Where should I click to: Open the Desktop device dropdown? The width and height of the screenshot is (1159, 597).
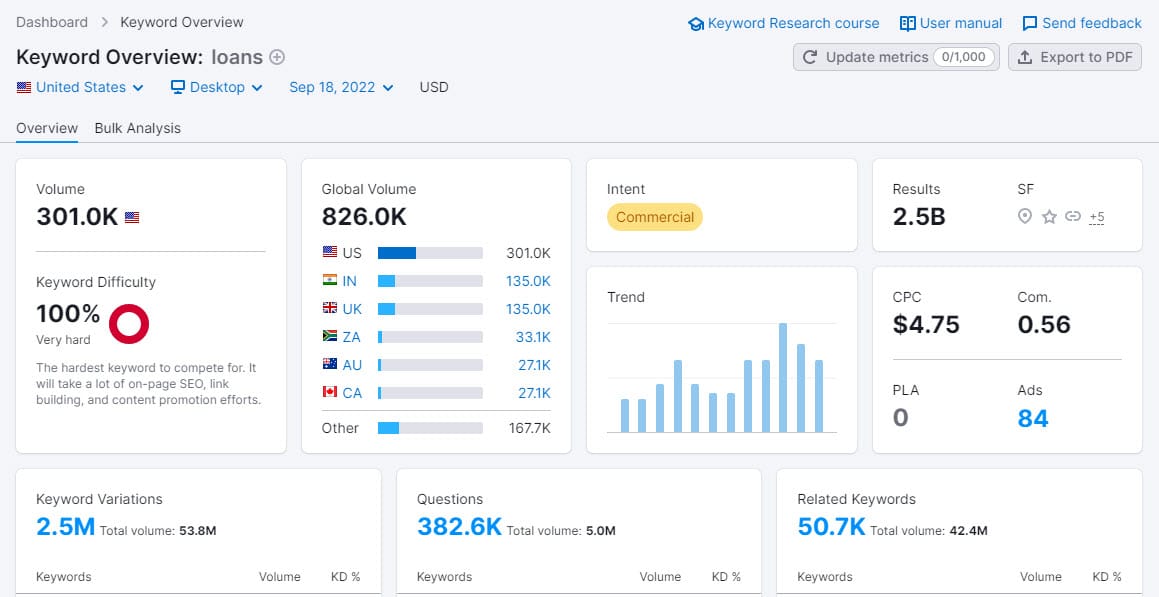pyautogui.click(x=216, y=87)
